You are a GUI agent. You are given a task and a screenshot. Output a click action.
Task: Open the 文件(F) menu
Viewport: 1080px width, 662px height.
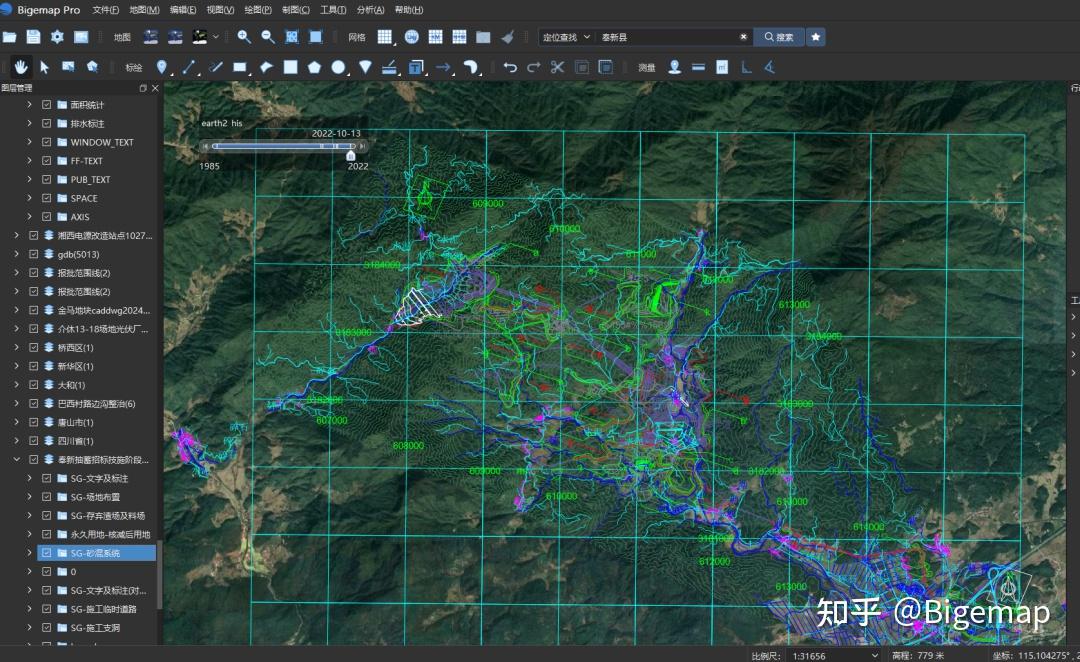point(105,10)
